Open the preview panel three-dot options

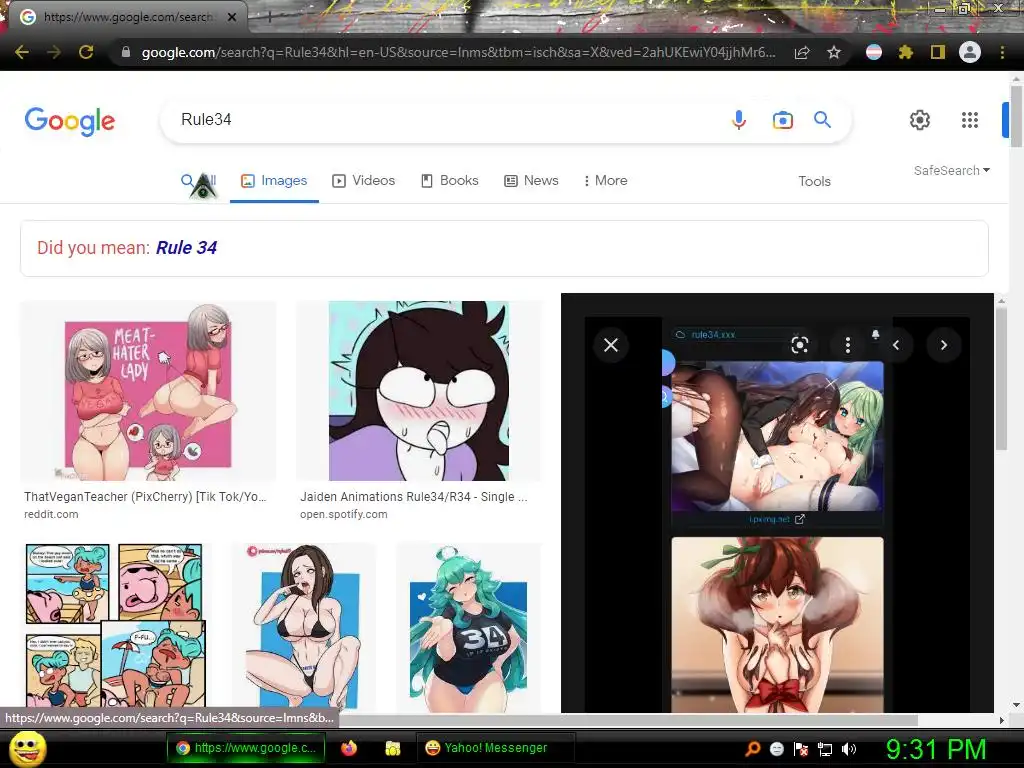848,345
